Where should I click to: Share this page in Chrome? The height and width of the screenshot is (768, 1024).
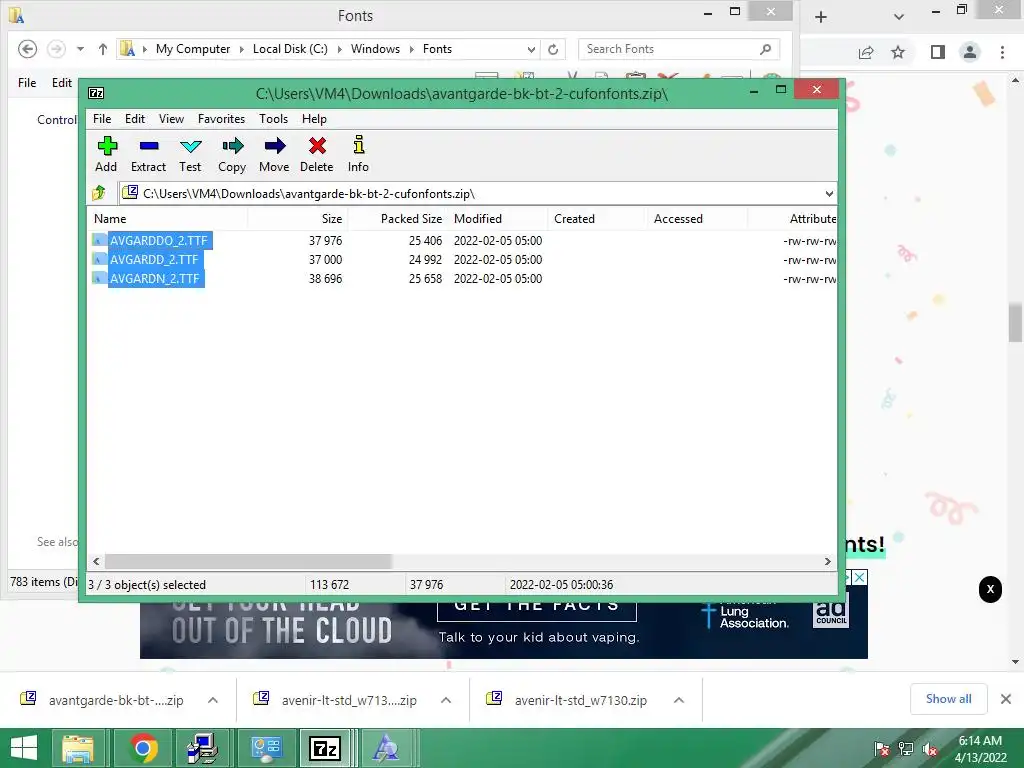pos(866,52)
